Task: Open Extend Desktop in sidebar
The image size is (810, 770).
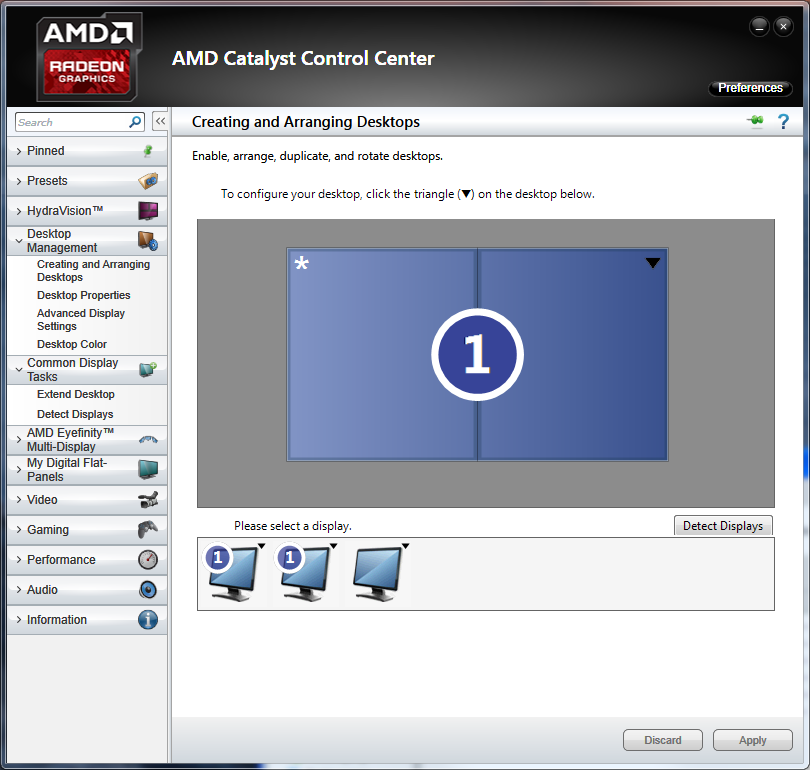Action: 75,394
